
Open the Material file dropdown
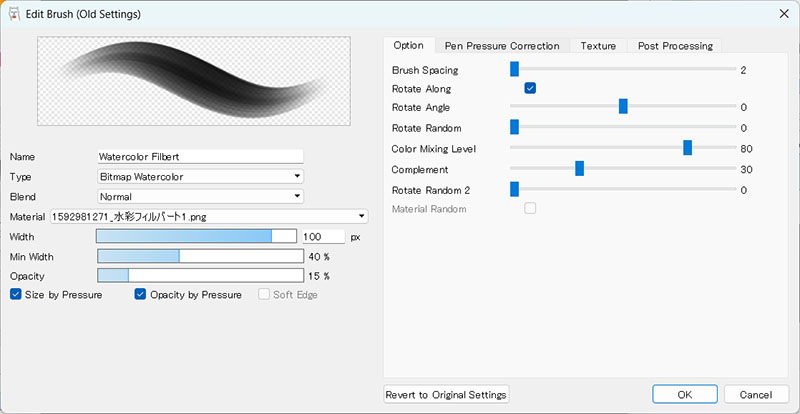[209, 216]
